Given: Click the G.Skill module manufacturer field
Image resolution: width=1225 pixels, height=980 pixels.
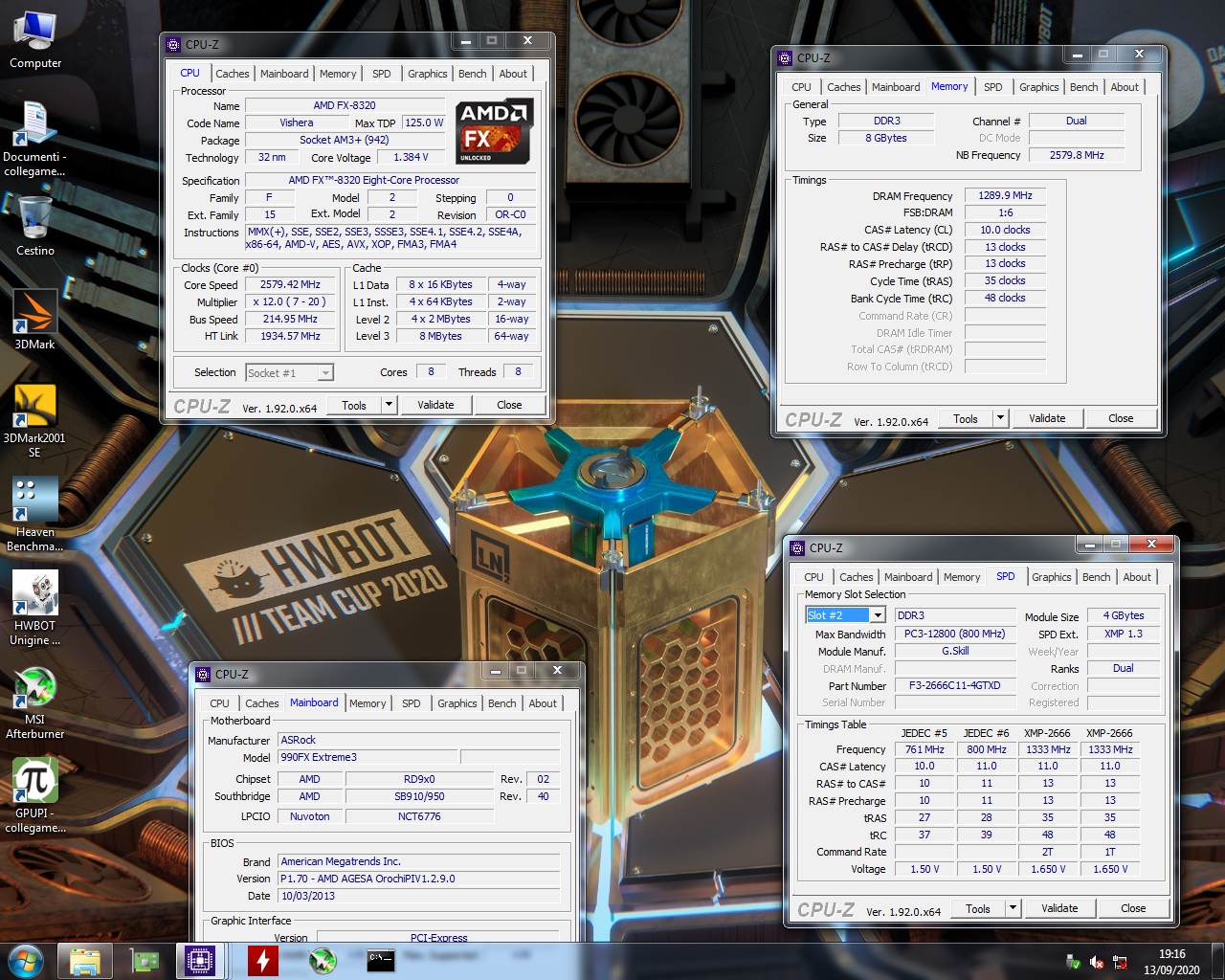Looking at the screenshot, I should pyautogui.click(x=955, y=651).
